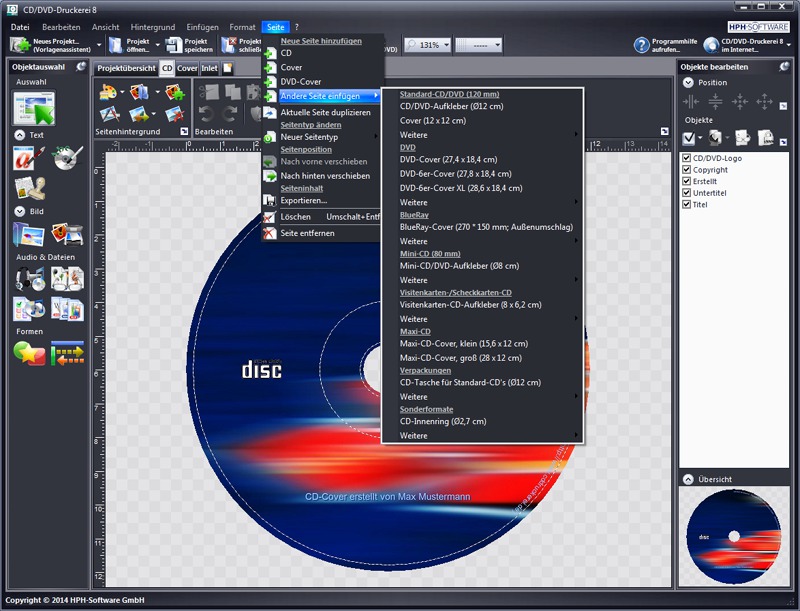
Task: Open the Seitenhintergrund group dialog launcher
Action: click(x=184, y=132)
